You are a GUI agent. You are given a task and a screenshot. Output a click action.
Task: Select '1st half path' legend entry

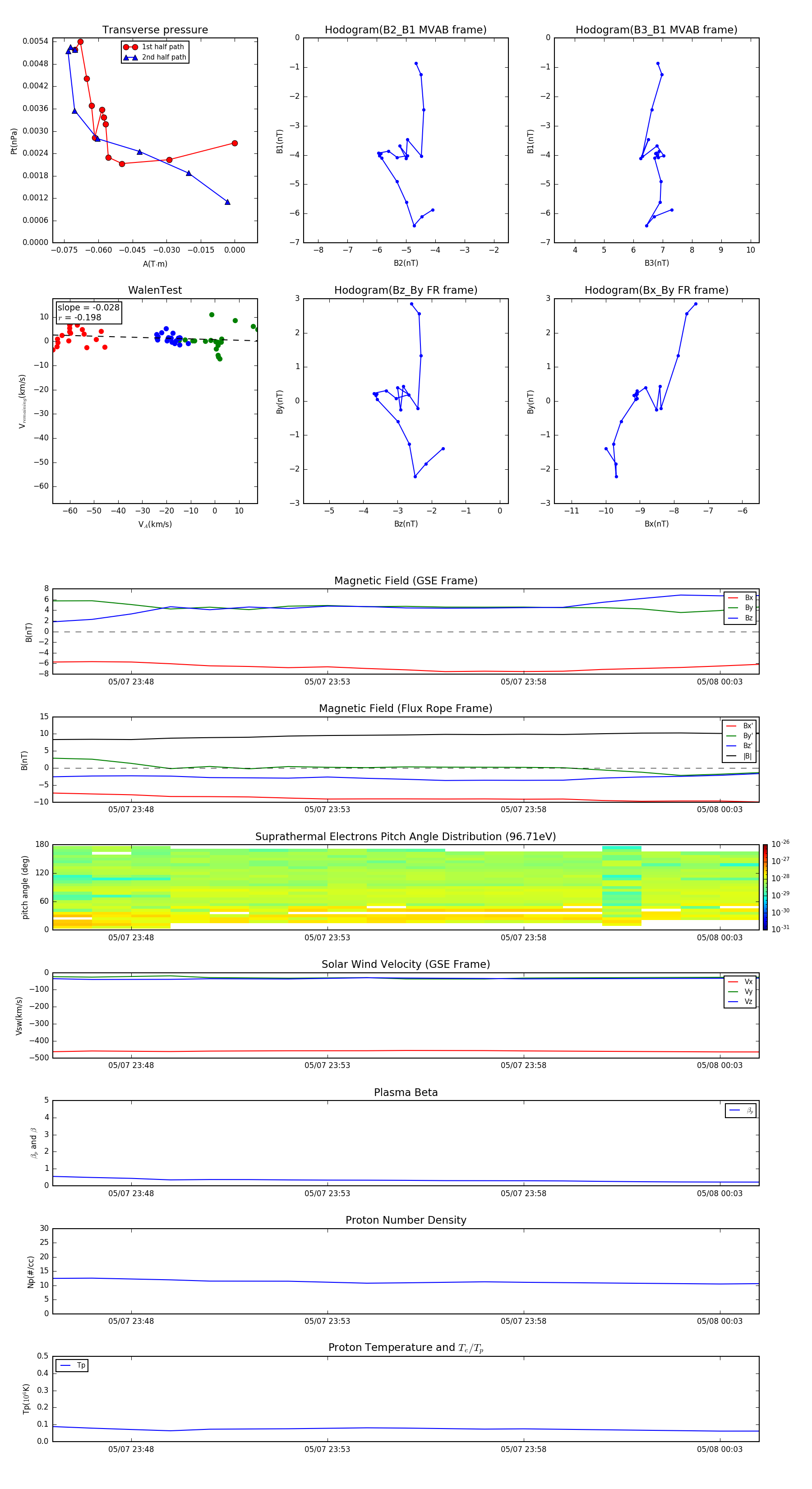[154, 47]
